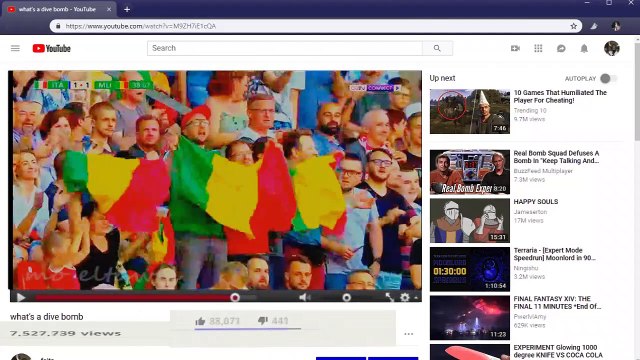Play the video with the play button
640x360 pixels.
coord(21,297)
